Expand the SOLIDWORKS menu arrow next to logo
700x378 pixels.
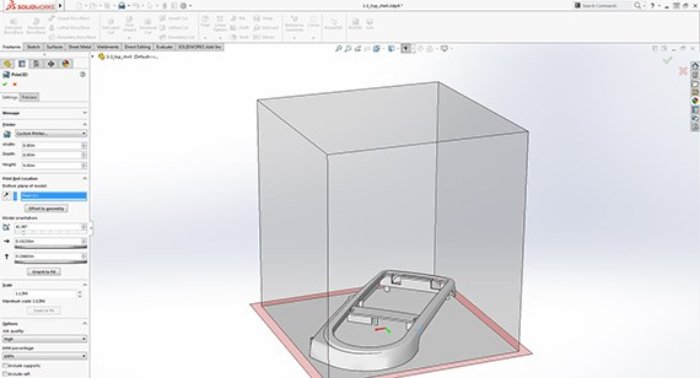coord(60,6)
